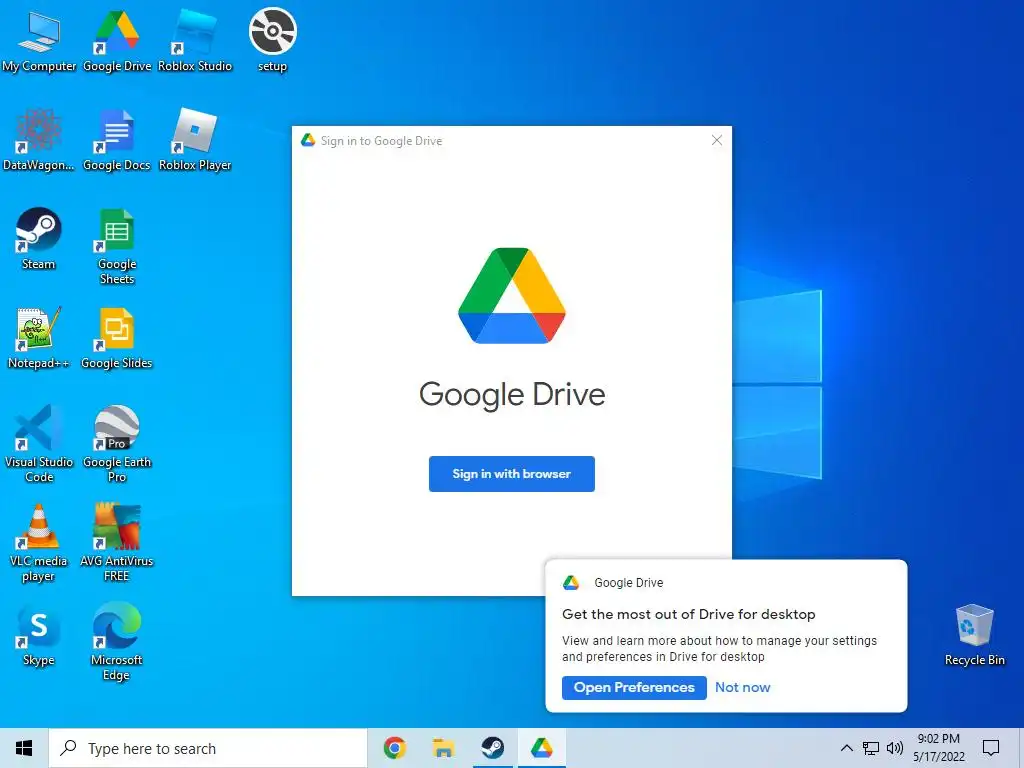The height and width of the screenshot is (768, 1024).
Task: Select the Recycle Bin desktop icon
Action: click(974, 635)
